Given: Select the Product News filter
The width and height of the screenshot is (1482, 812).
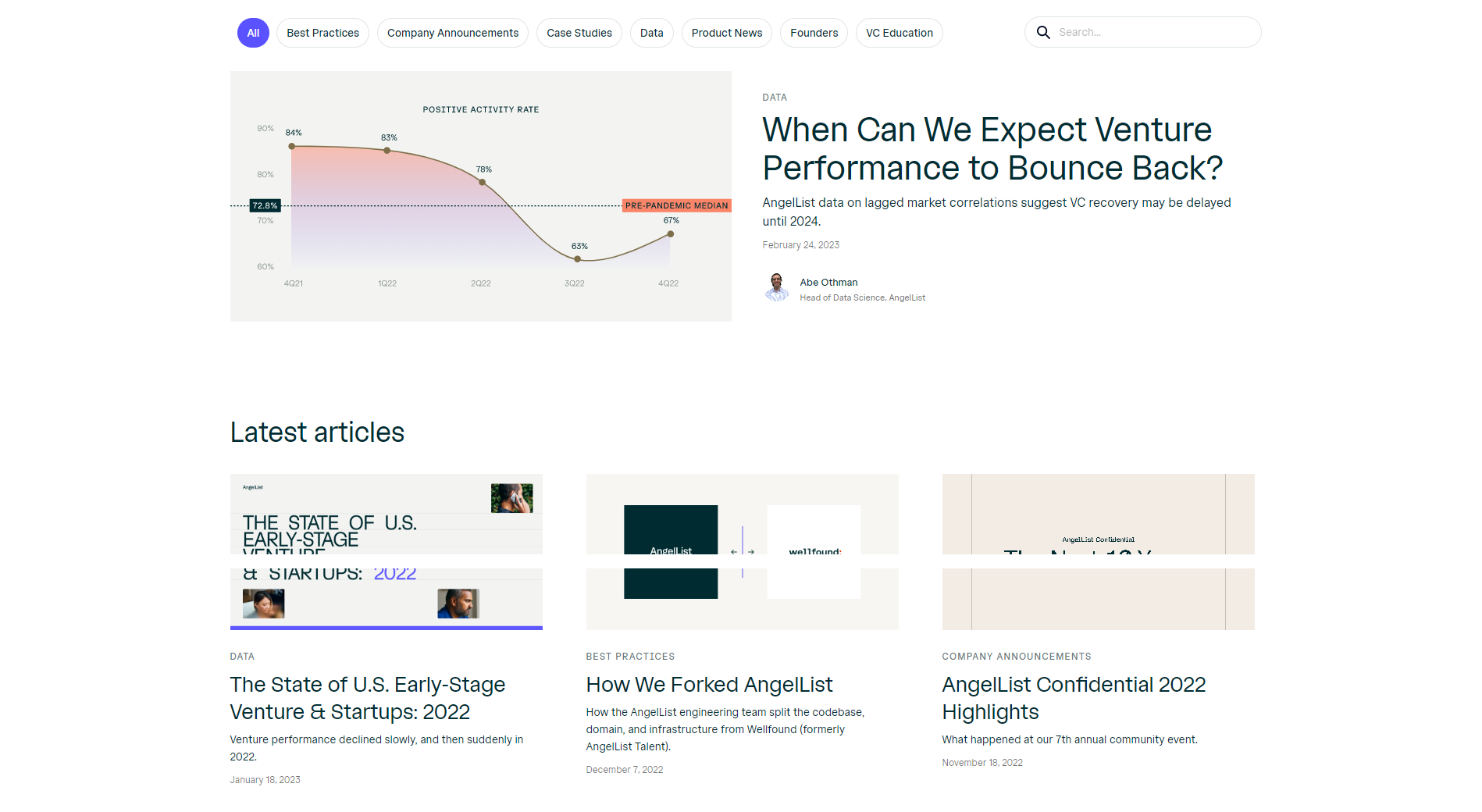Looking at the screenshot, I should click(727, 33).
